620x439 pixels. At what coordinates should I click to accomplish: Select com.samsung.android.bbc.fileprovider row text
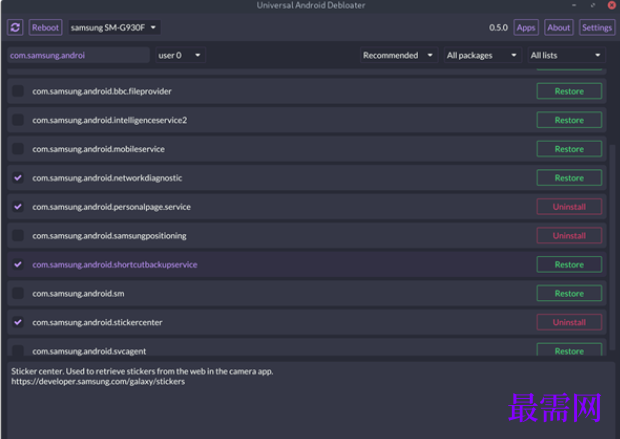[102, 91]
